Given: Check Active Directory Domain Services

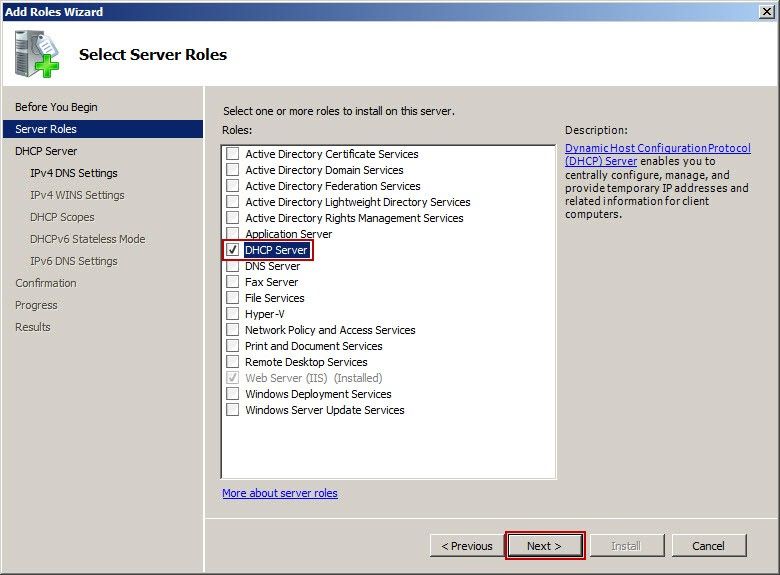Looking at the screenshot, I should tap(232, 169).
